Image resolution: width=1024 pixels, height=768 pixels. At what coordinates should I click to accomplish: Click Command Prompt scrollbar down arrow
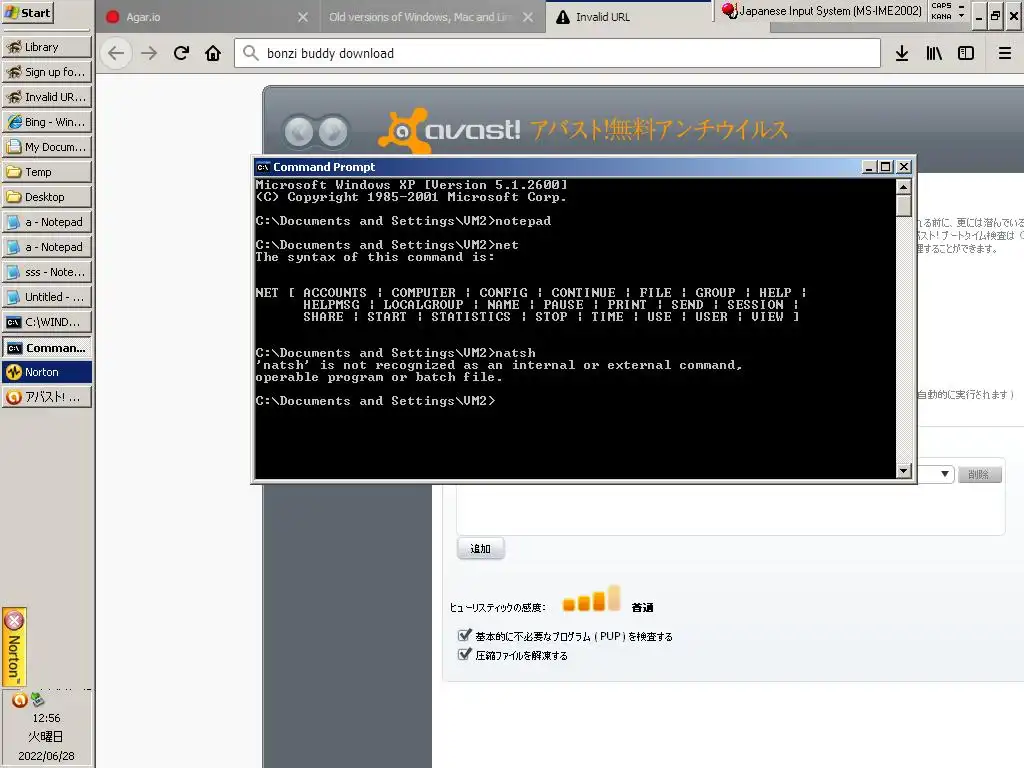click(x=904, y=470)
